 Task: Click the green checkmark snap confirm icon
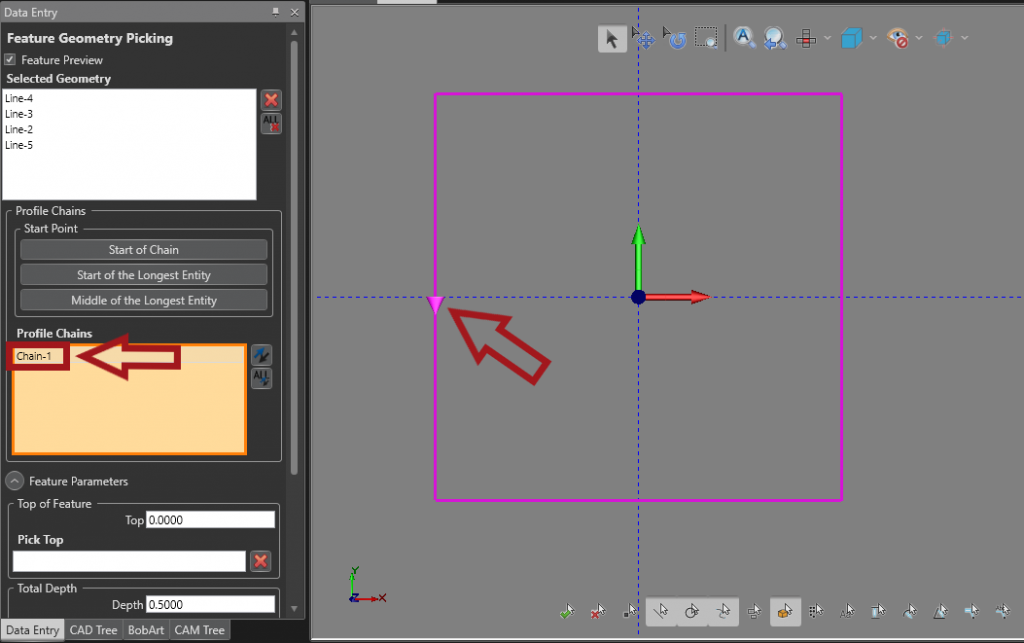click(567, 611)
